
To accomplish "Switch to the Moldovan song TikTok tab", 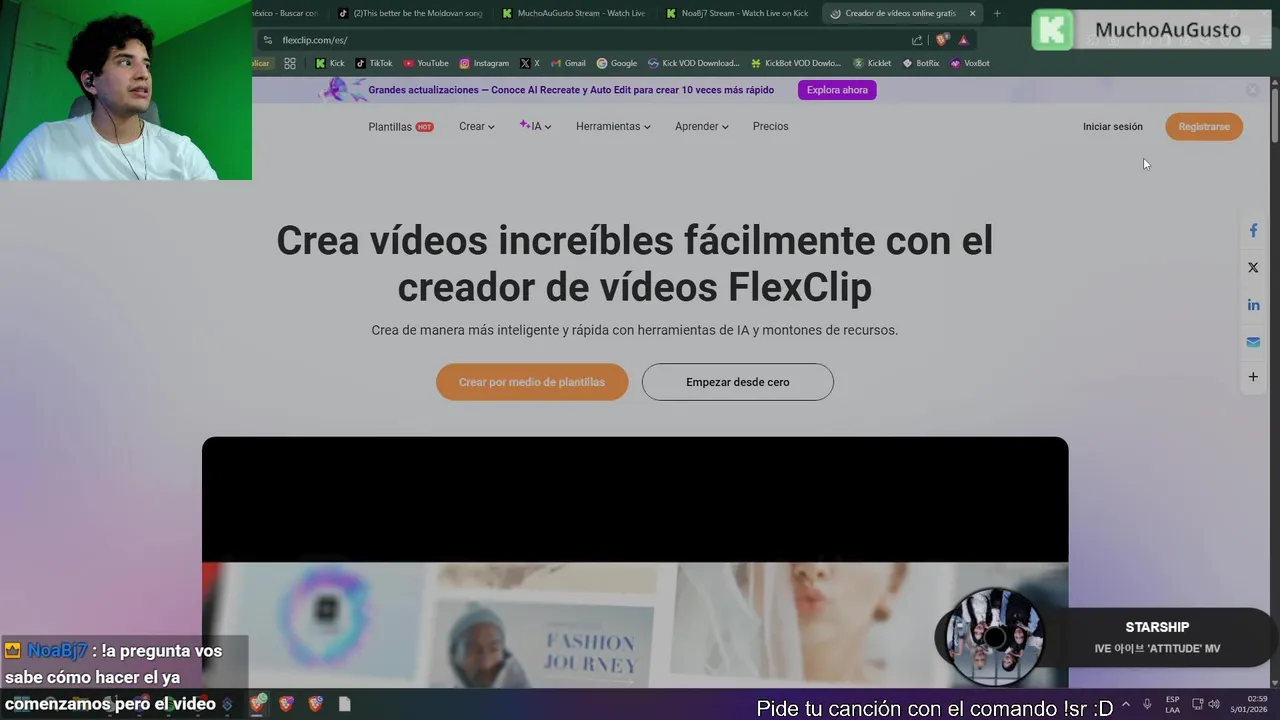I will pyautogui.click(x=410, y=13).
